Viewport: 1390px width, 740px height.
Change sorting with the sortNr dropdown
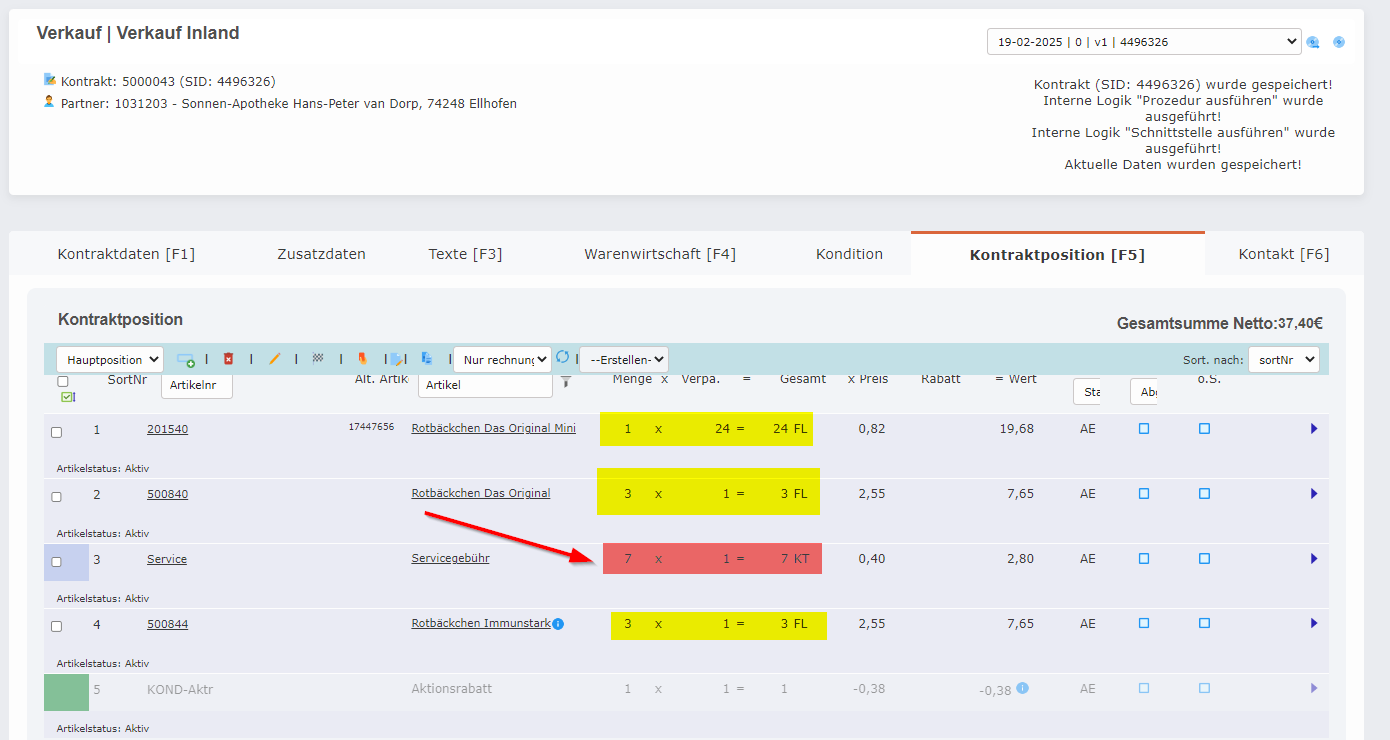coord(1283,359)
